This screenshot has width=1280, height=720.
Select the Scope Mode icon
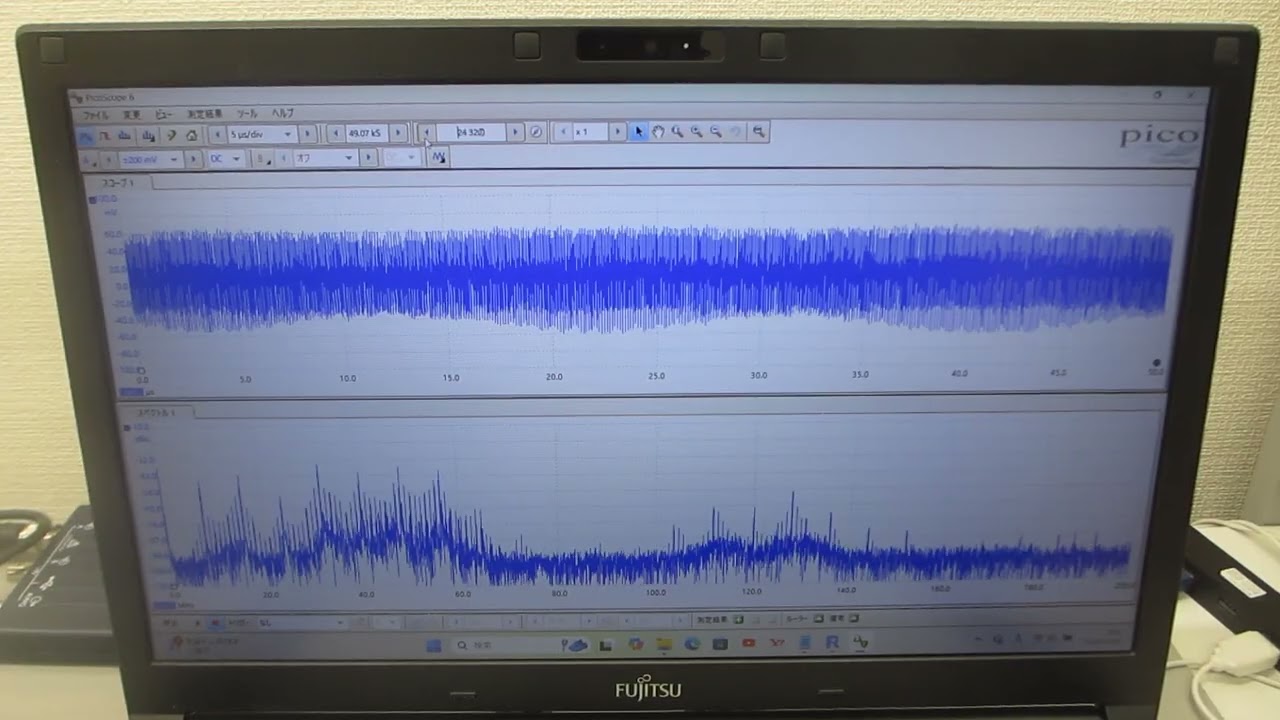pyautogui.click(x=85, y=135)
